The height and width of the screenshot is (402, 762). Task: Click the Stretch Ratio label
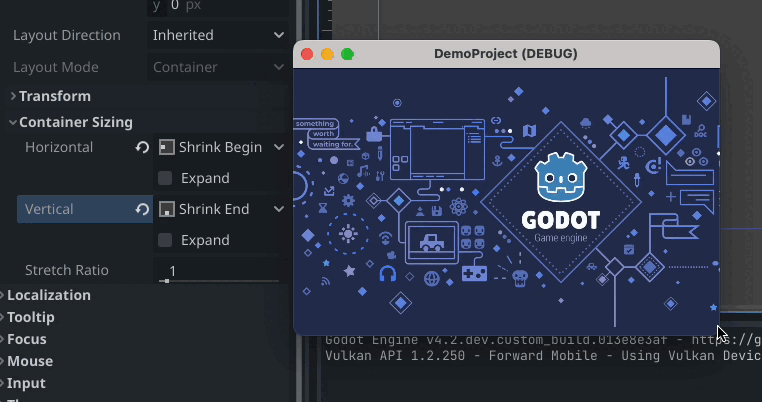67,270
